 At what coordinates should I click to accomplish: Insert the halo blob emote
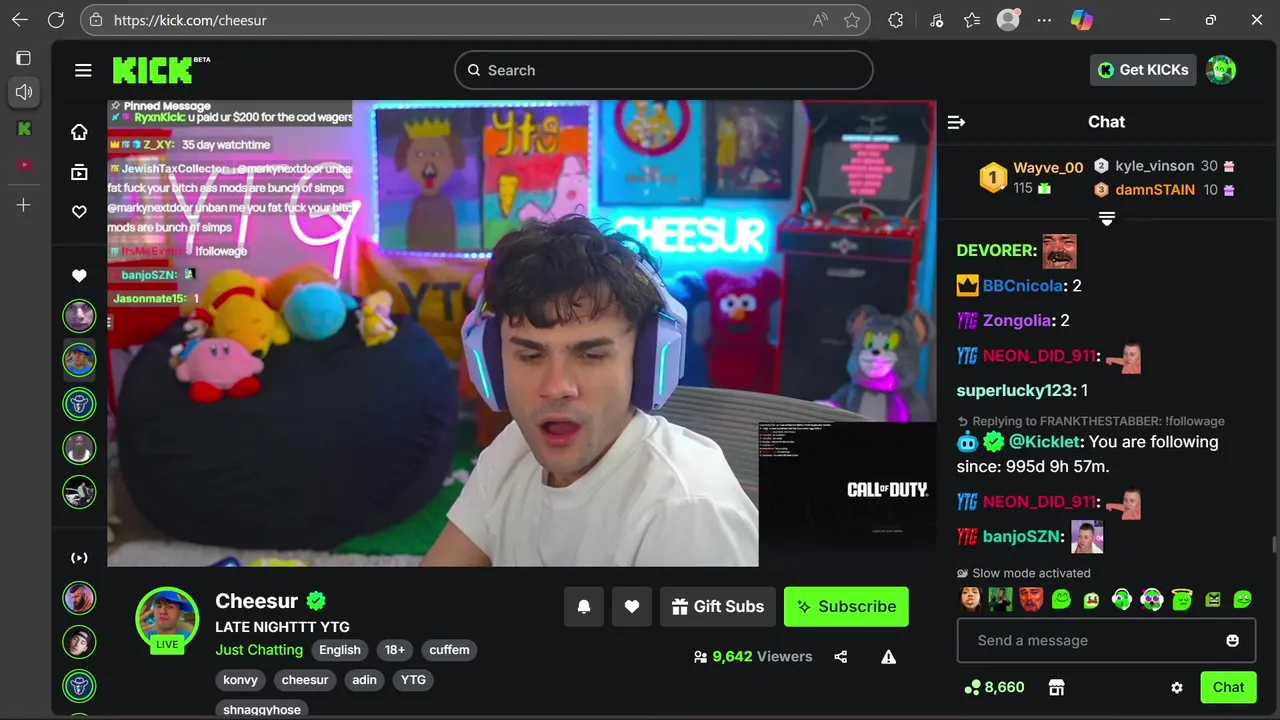point(1183,599)
